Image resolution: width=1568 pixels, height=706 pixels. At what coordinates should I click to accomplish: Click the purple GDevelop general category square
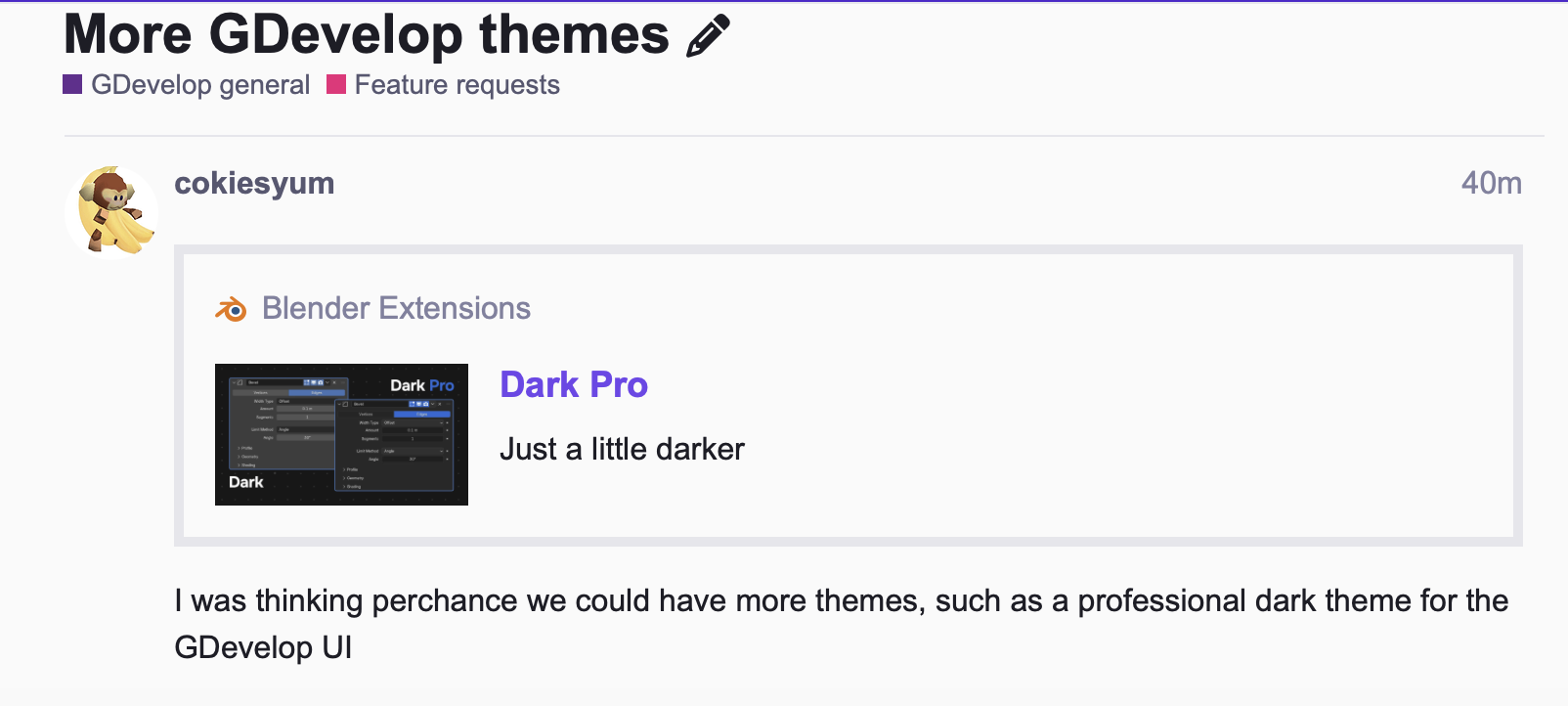[72, 85]
